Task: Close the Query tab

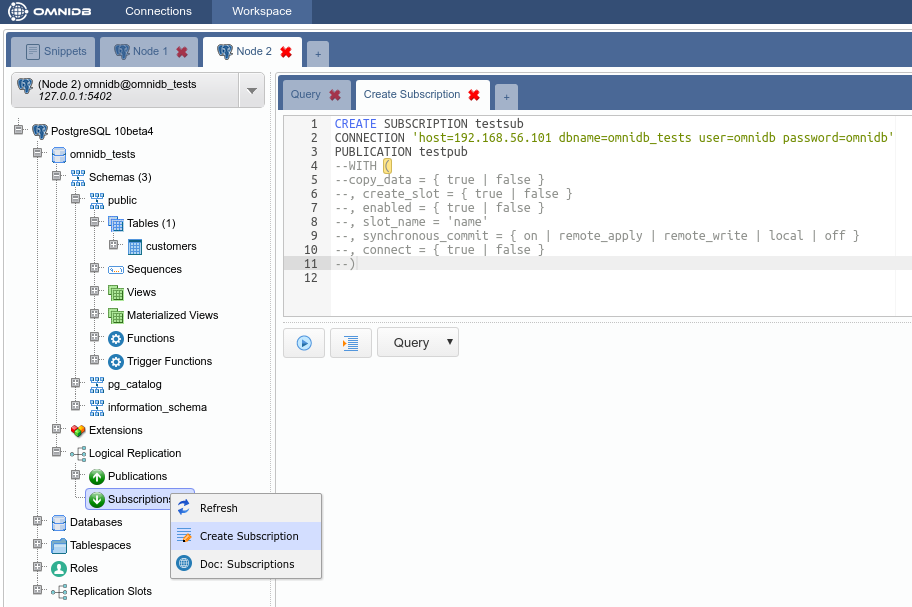Action: (335, 95)
